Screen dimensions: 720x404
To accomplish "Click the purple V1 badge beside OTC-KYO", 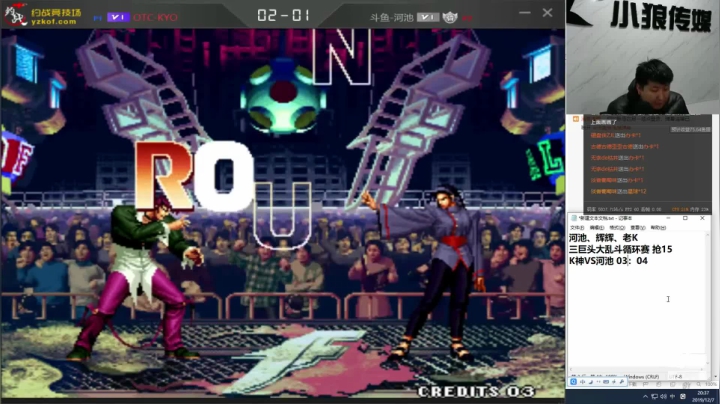I will pyautogui.click(x=118, y=17).
